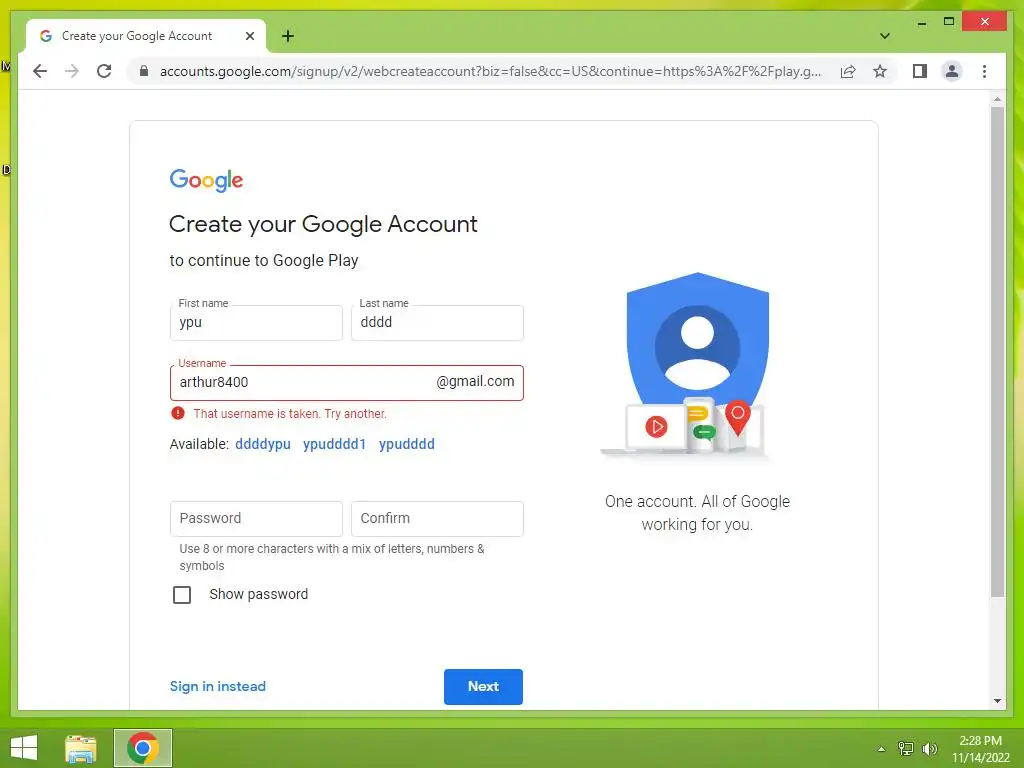Viewport: 1024px width, 768px height.
Task: Click the Username field containing arthur8400
Action: 347,383
